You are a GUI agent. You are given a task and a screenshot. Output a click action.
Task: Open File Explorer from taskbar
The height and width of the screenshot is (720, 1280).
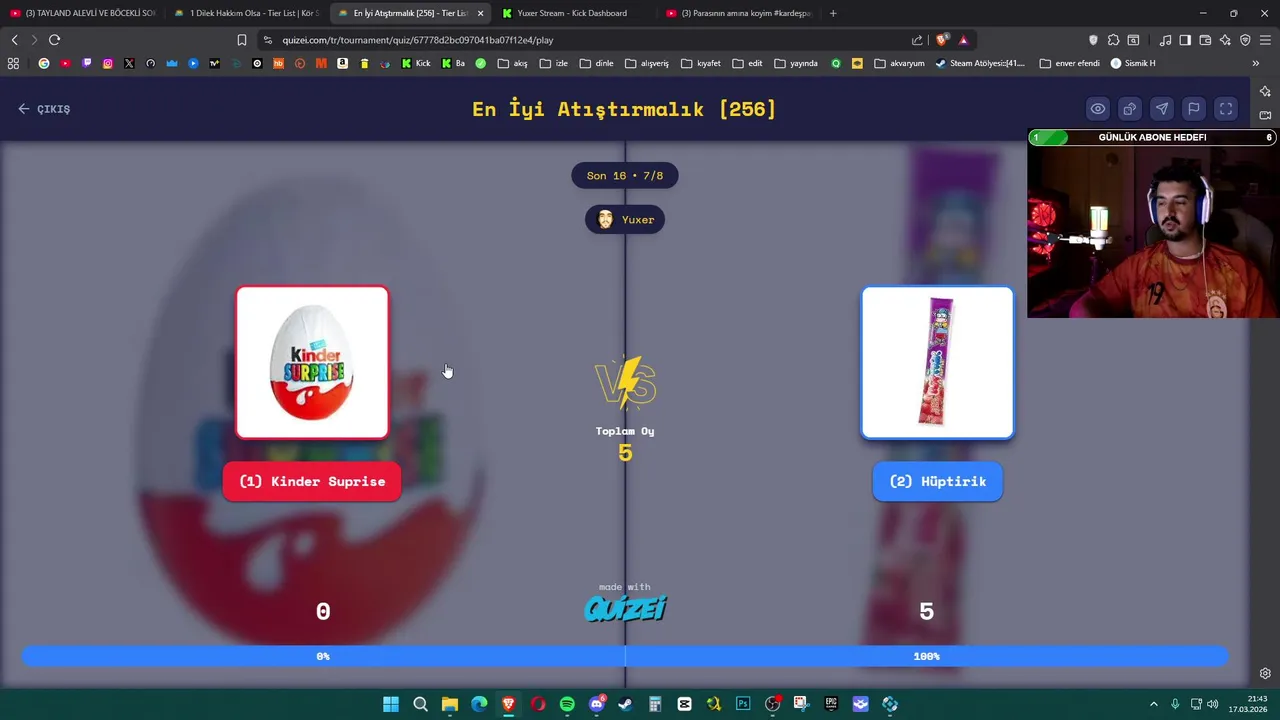coord(450,704)
